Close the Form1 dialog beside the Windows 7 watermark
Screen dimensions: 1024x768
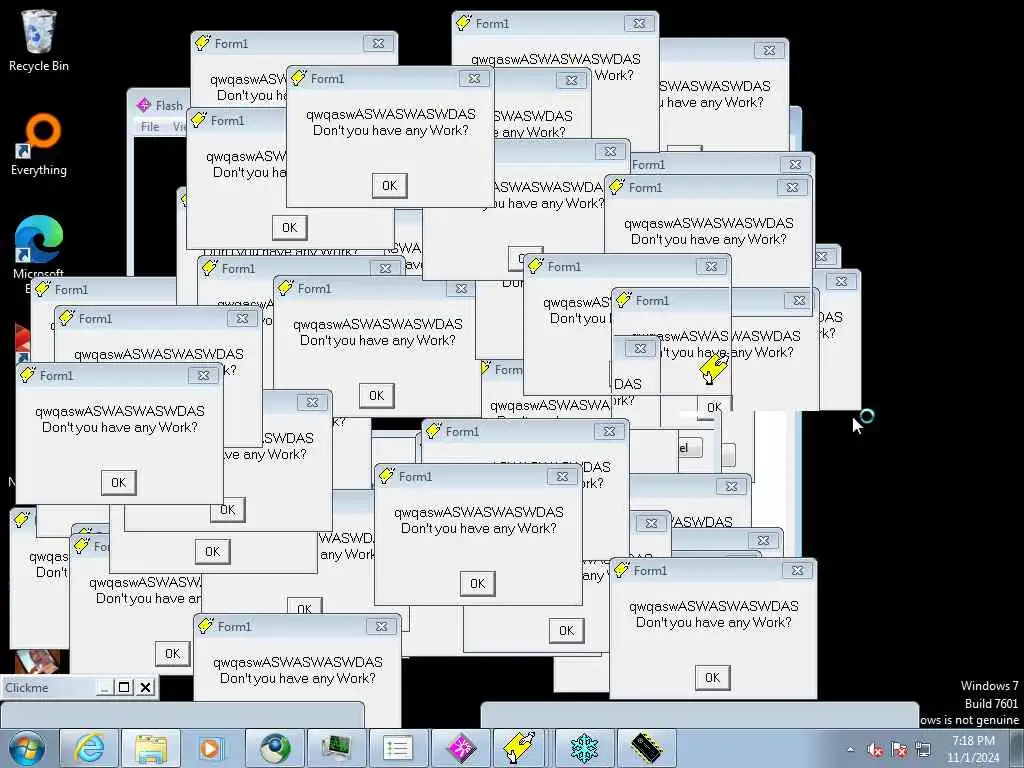(797, 570)
